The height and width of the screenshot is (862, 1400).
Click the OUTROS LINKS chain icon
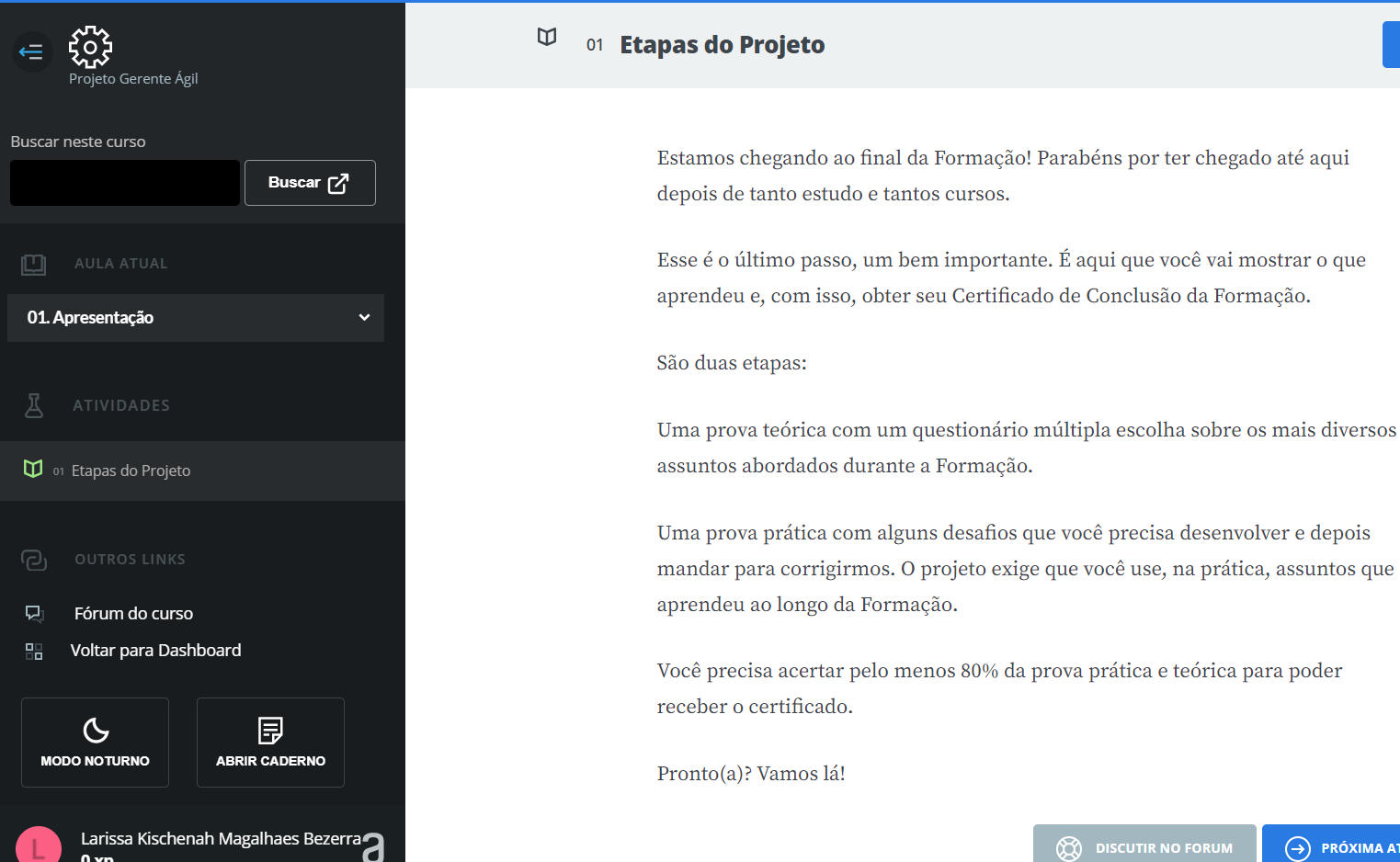(x=34, y=560)
